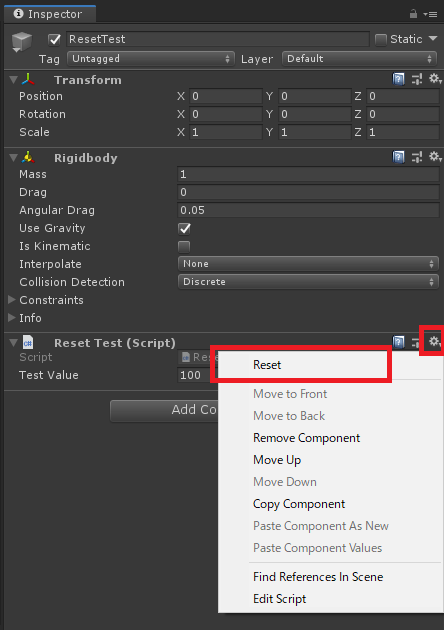
Task: Click the Rigidbody component icon
Action: (x=28, y=157)
